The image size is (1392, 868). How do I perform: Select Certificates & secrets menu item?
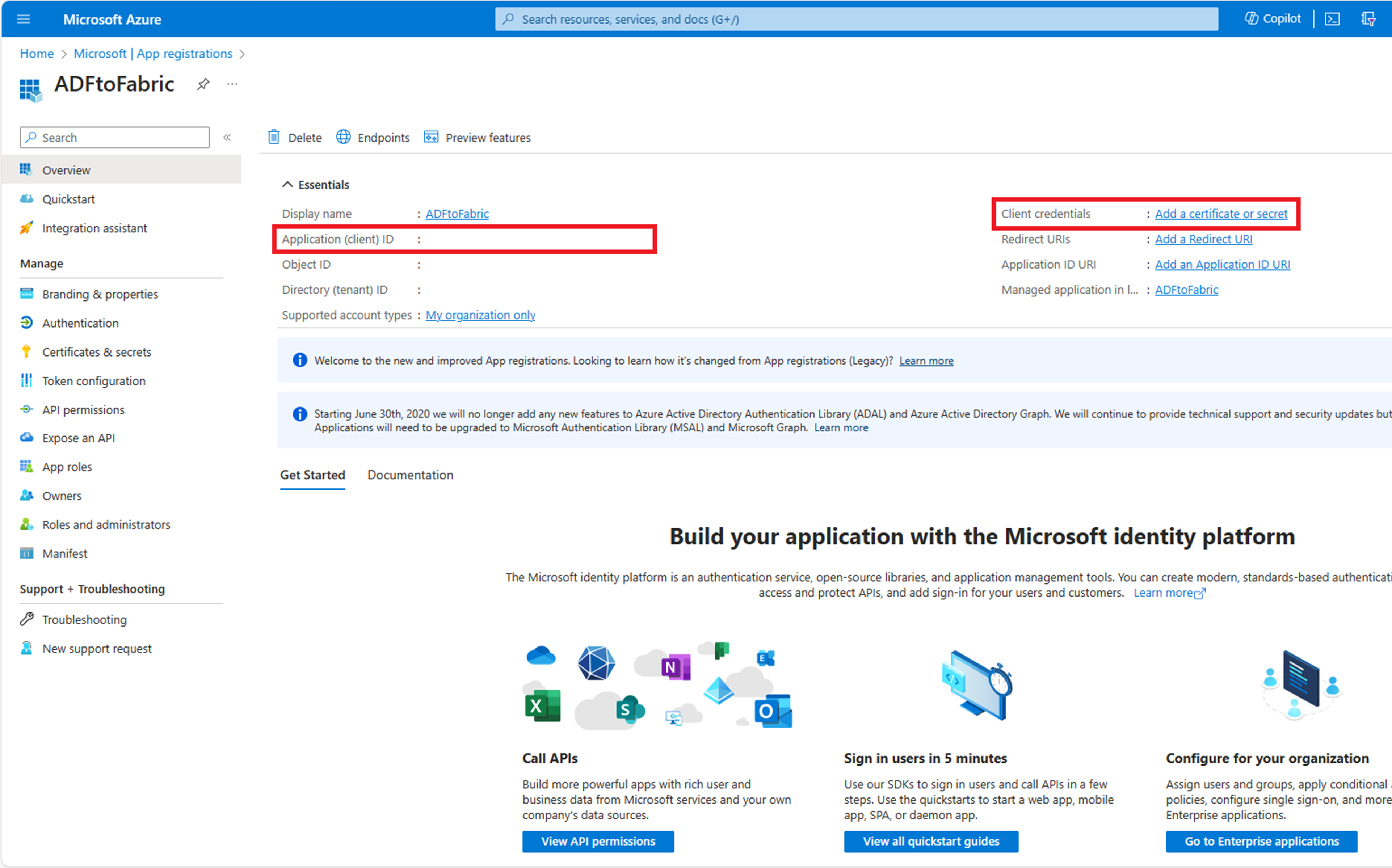pos(96,352)
